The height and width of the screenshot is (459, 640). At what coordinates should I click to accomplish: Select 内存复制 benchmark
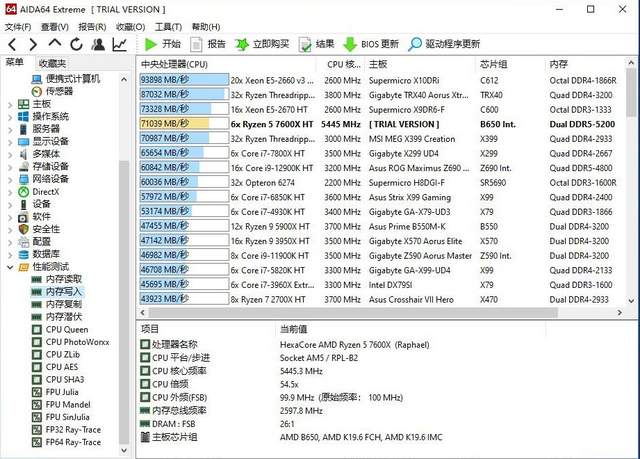click(x=57, y=304)
